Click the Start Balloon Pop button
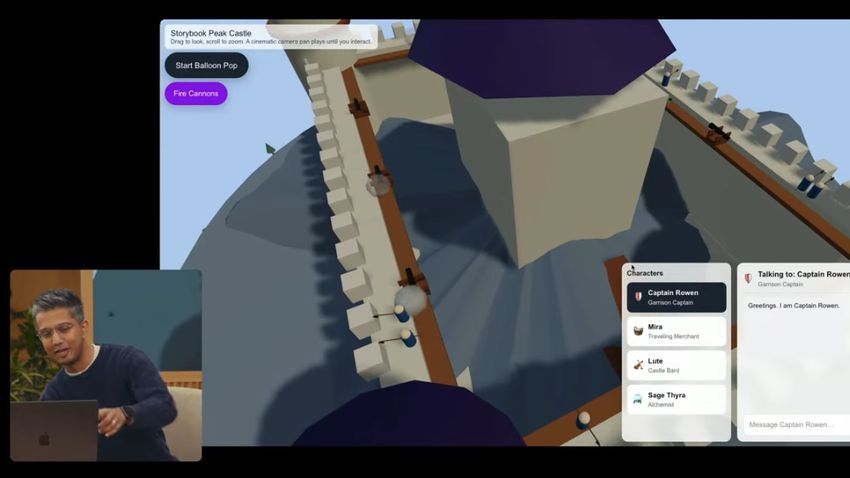This screenshot has height=478, width=850. (206, 66)
